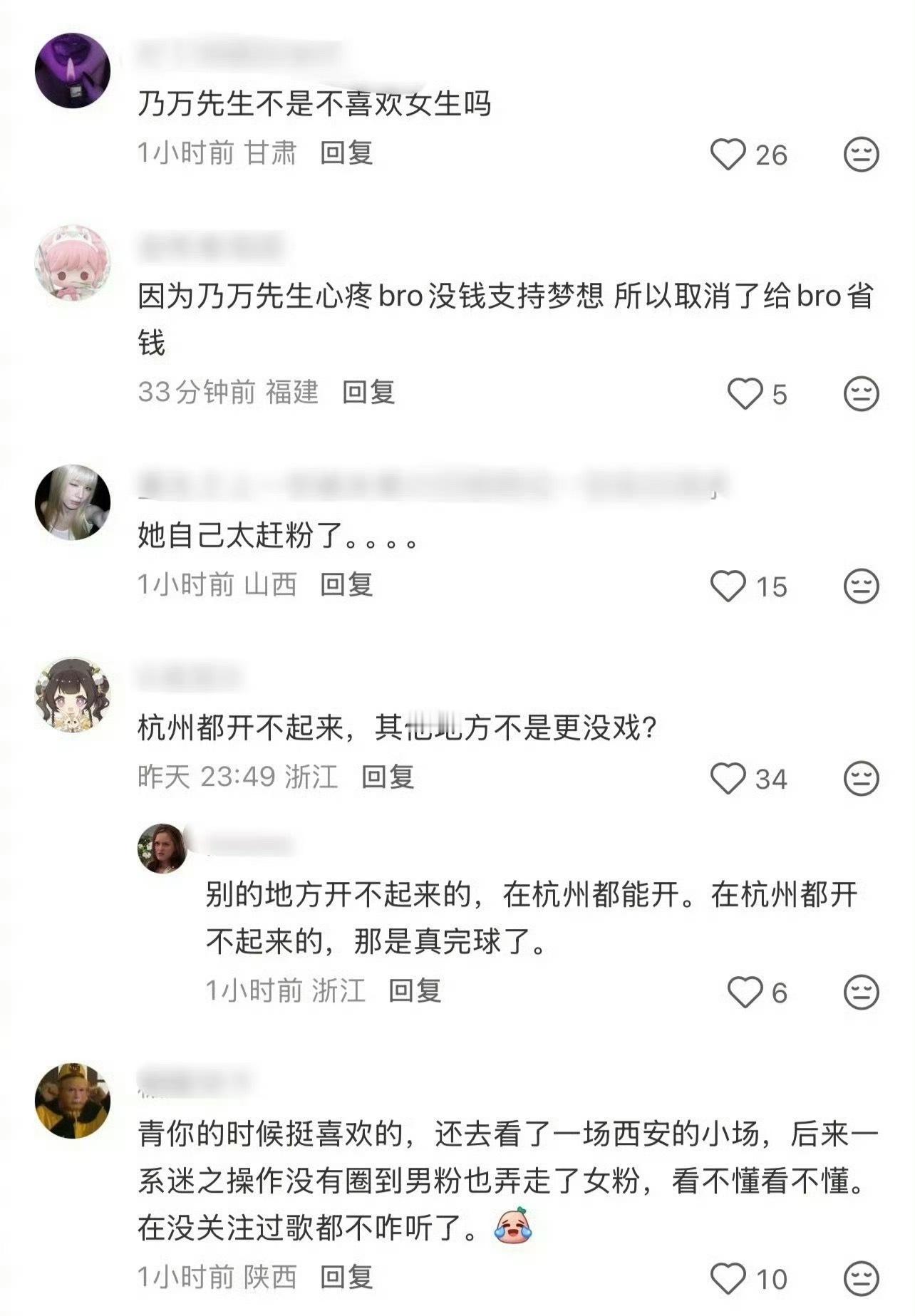Open the blonde woman avatar profile
915x1316 pixels.
pyautogui.click(x=73, y=502)
